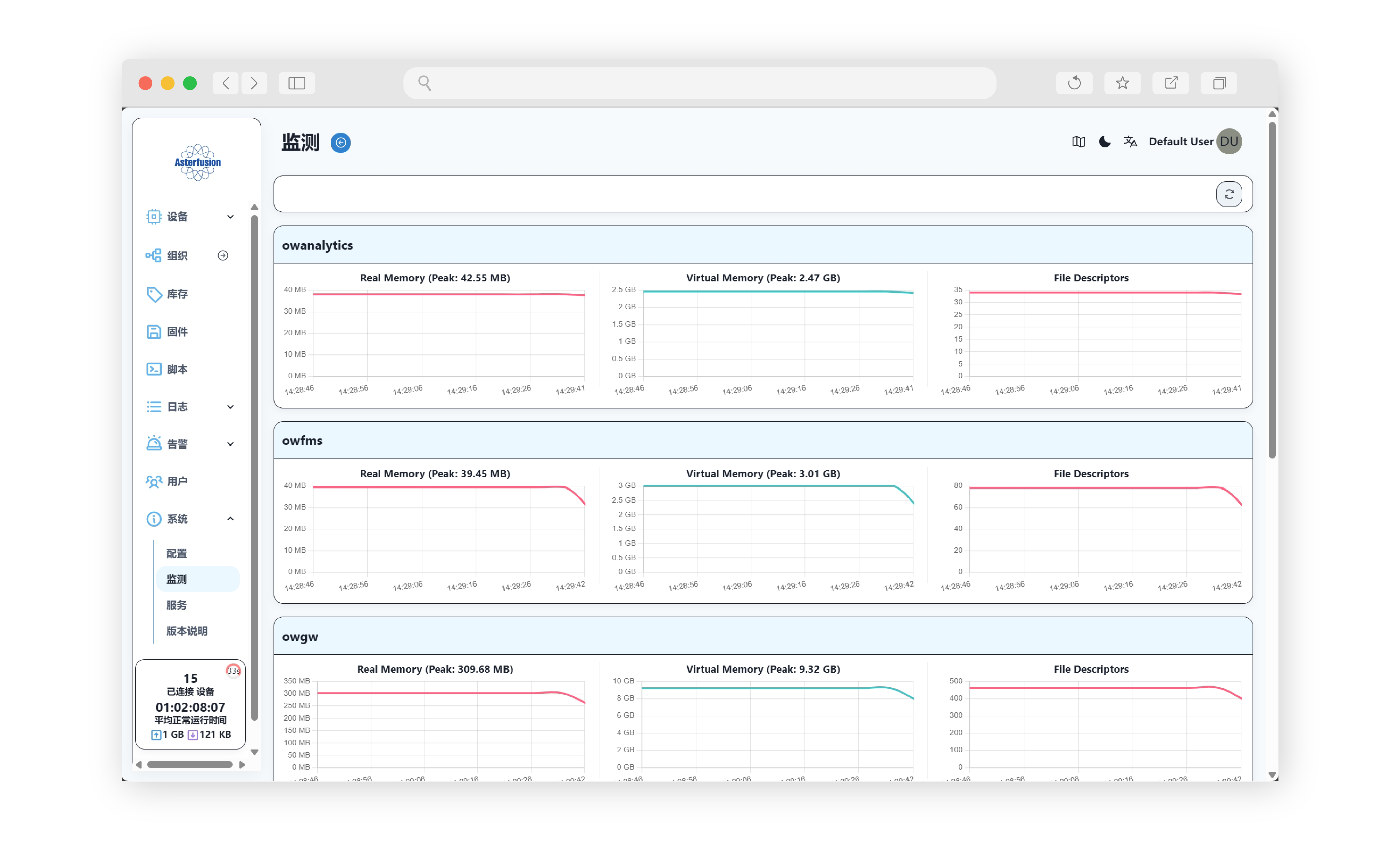Expand the 告警 menu chevron
Image resolution: width=1400 pixels, height=860 pixels.
(x=230, y=444)
